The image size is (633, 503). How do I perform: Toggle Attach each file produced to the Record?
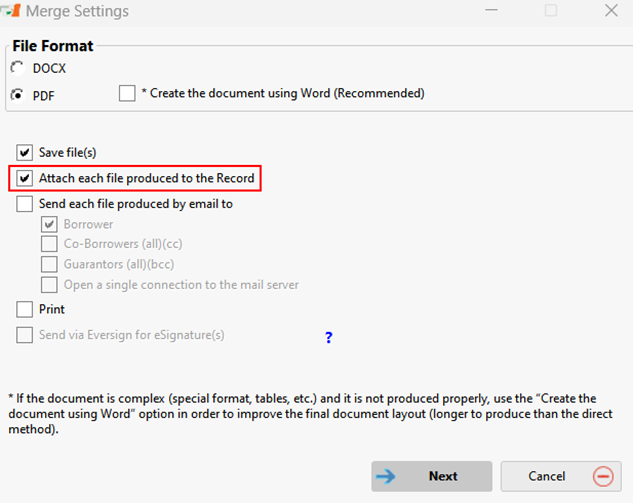[25, 178]
